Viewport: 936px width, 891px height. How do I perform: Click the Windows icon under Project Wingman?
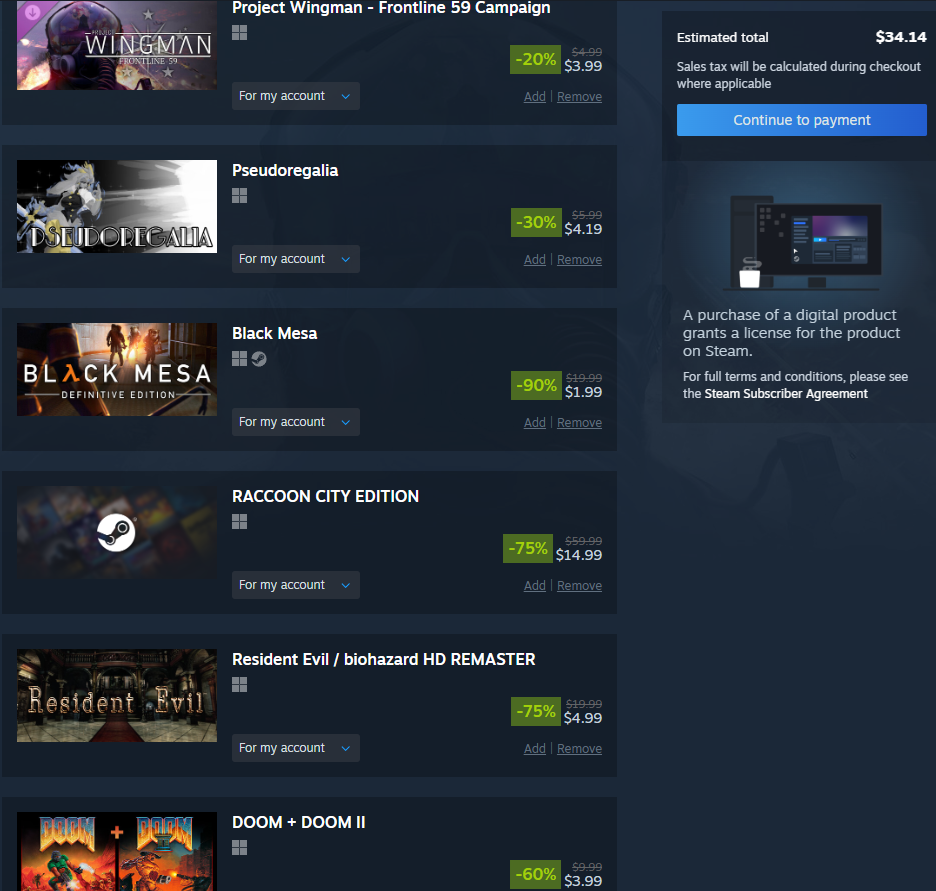click(239, 33)
